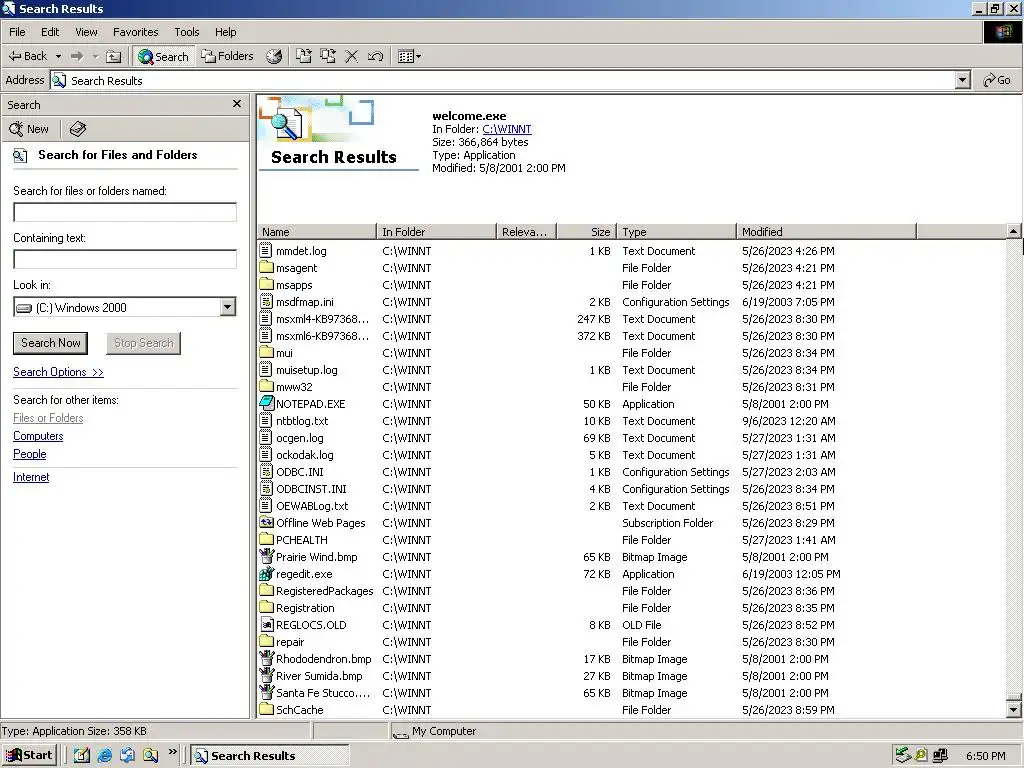Toggle the Folders pane toolbar button
This screenshot has height=768, width=1024.
(227, 56)
